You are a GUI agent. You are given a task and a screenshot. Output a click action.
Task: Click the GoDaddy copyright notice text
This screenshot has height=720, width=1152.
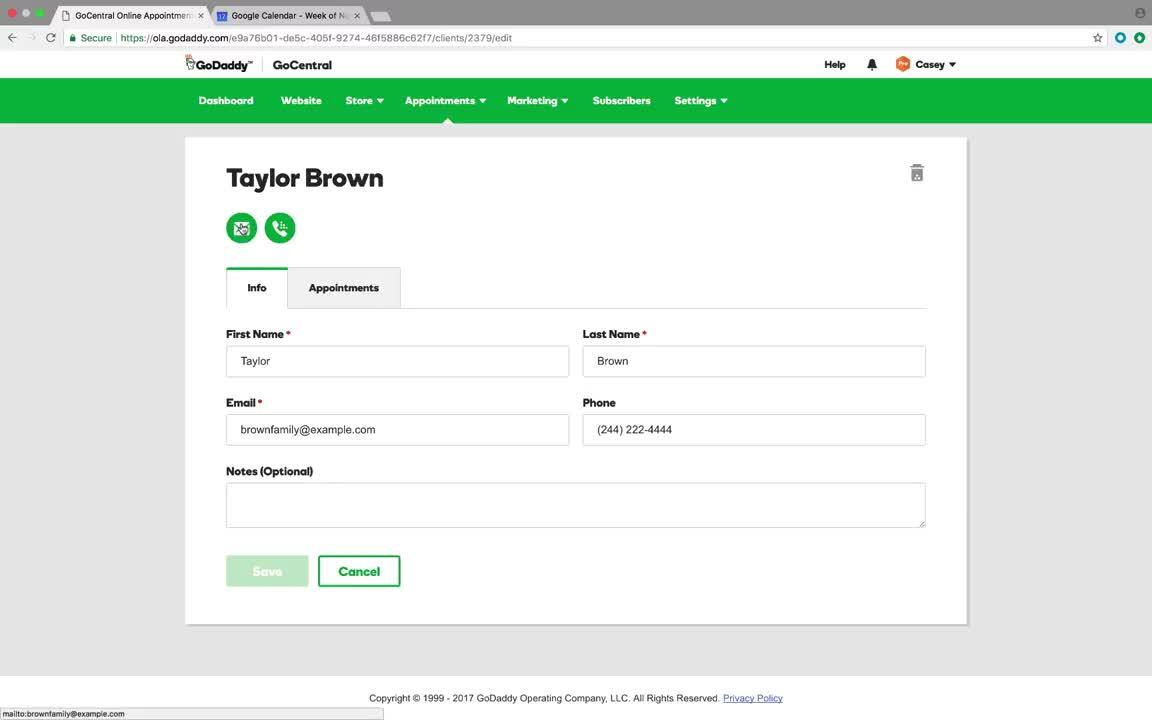(544, 698)
